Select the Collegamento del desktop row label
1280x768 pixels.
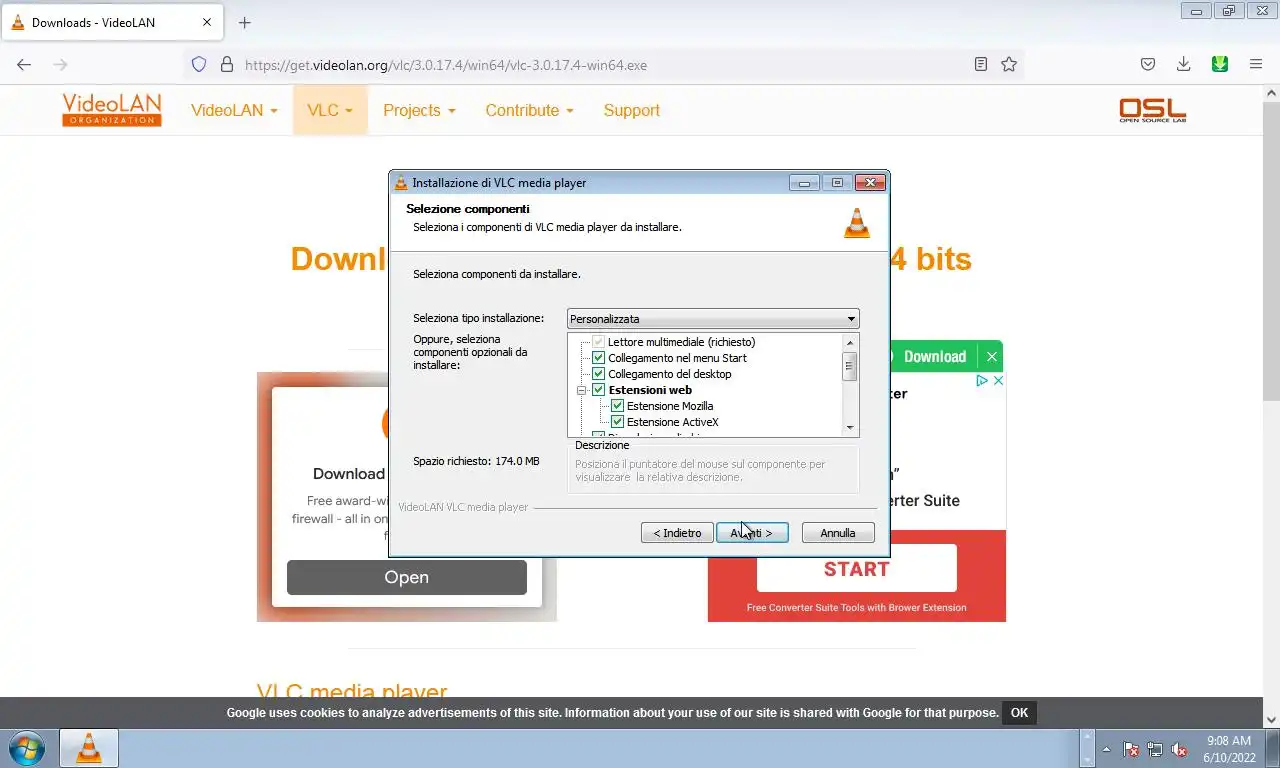pyautogui.click(x=670, y=374)
